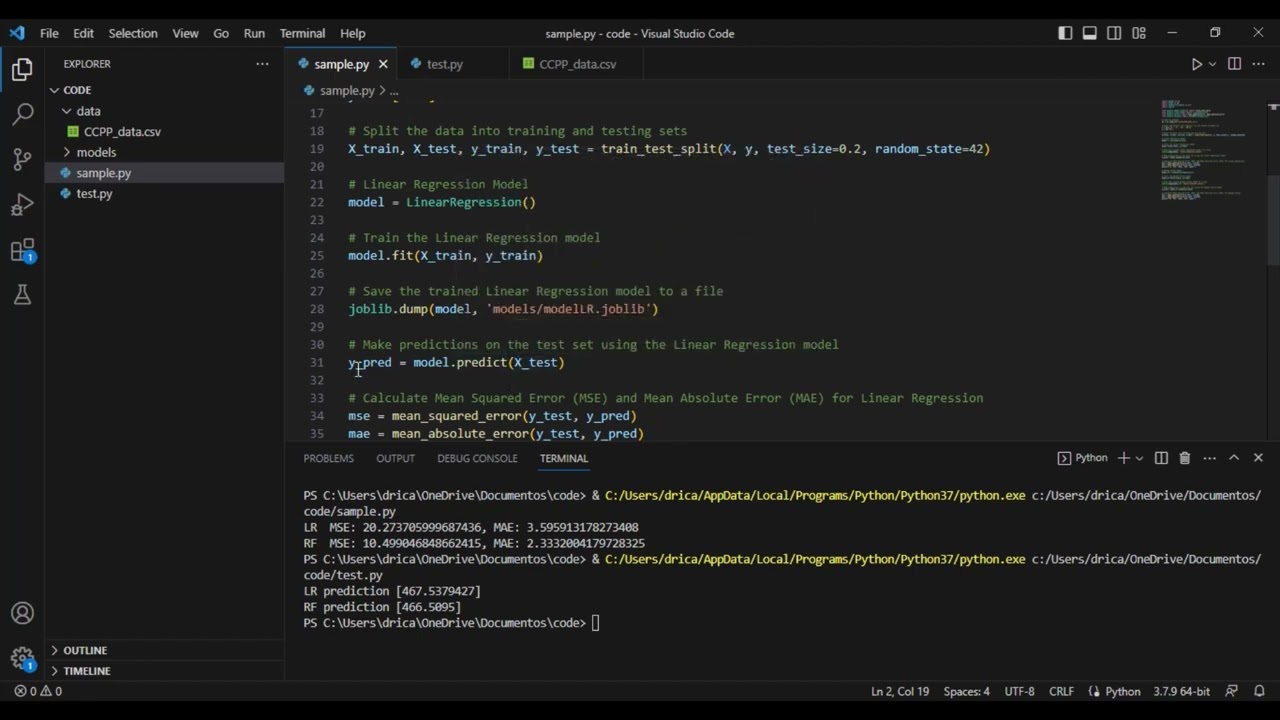Open the Terminal menu

coord(302,33)
